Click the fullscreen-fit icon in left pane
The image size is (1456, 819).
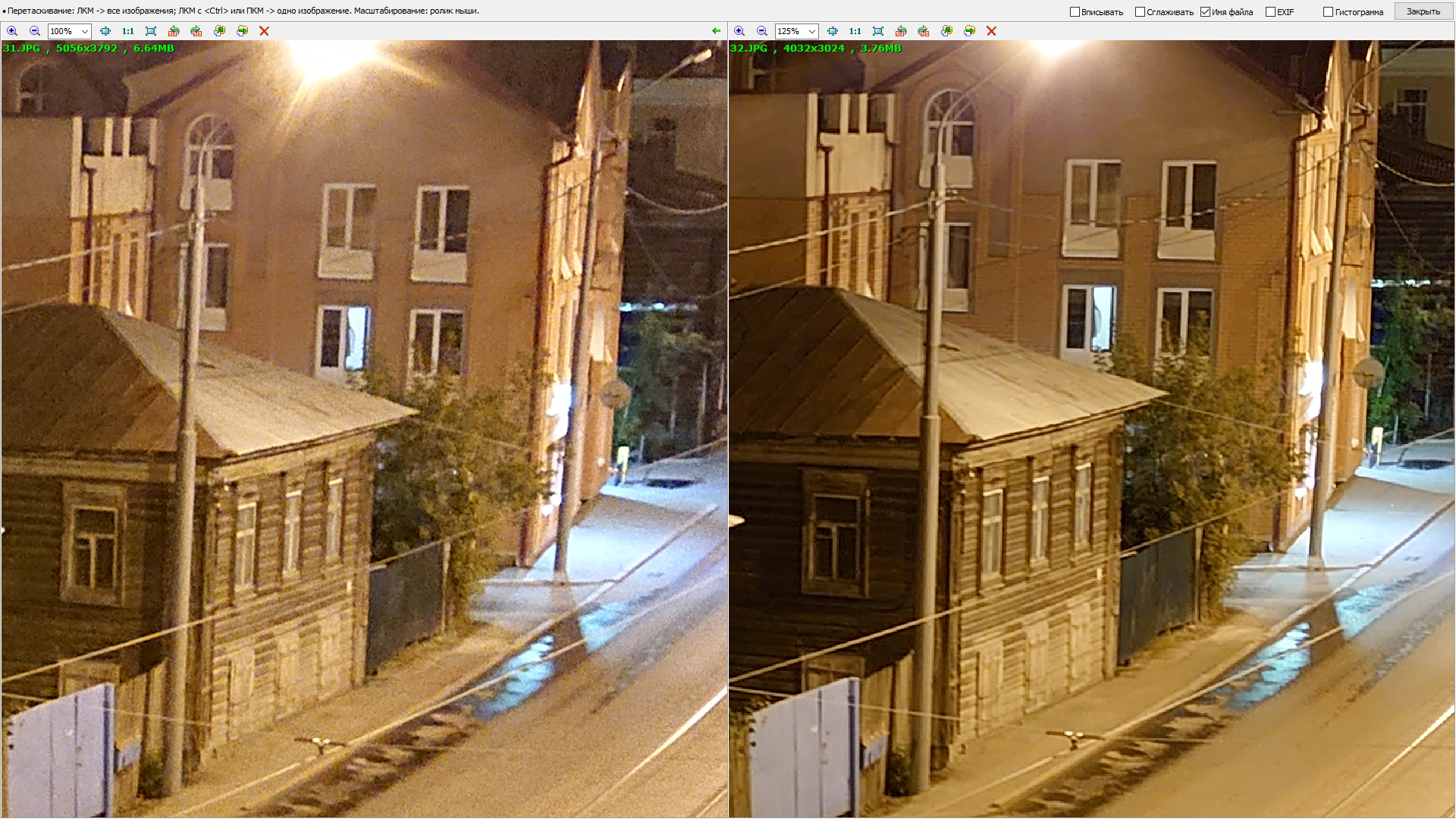point(151,31)
